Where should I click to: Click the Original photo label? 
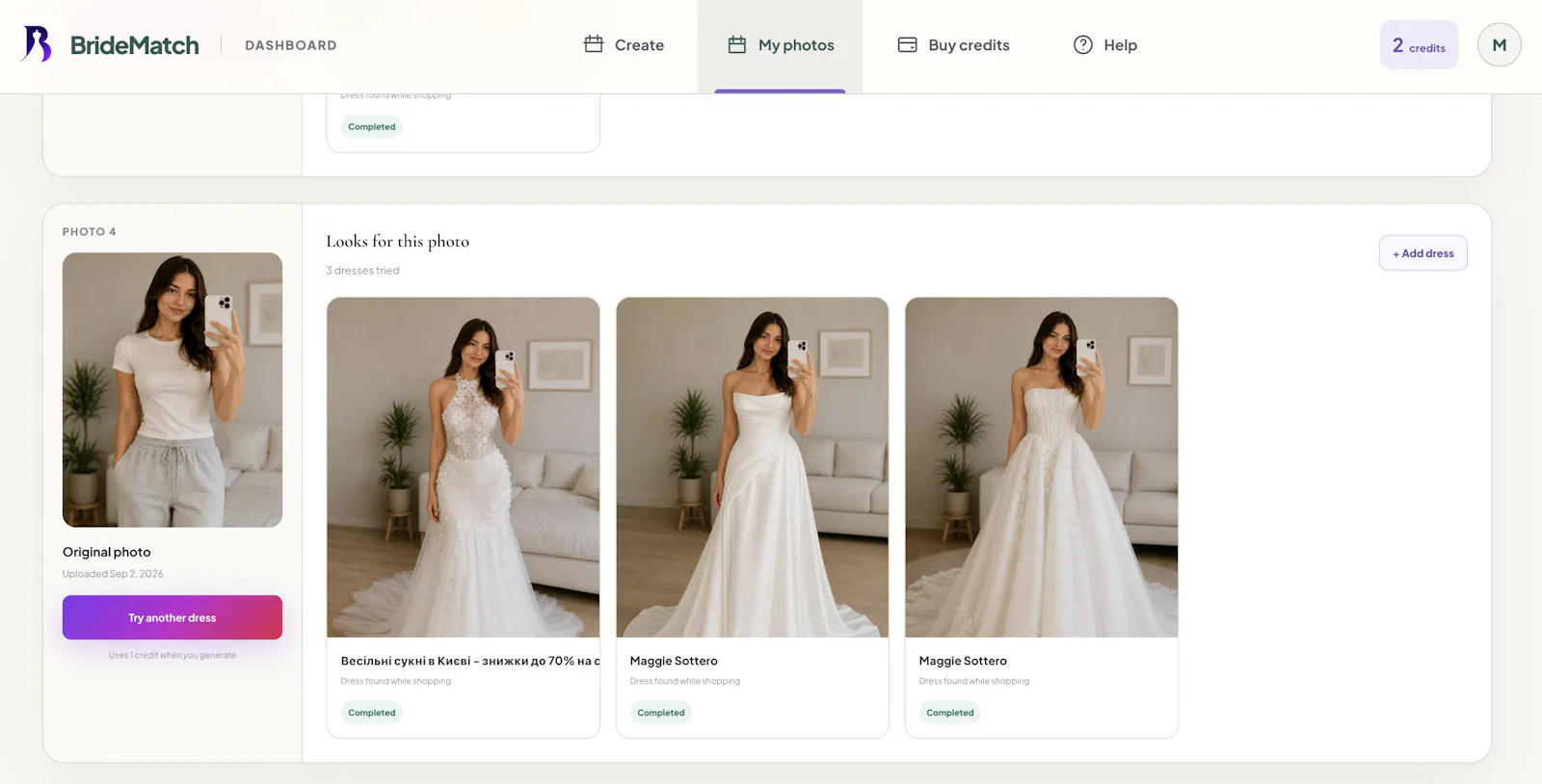click(x=107, y=552)
